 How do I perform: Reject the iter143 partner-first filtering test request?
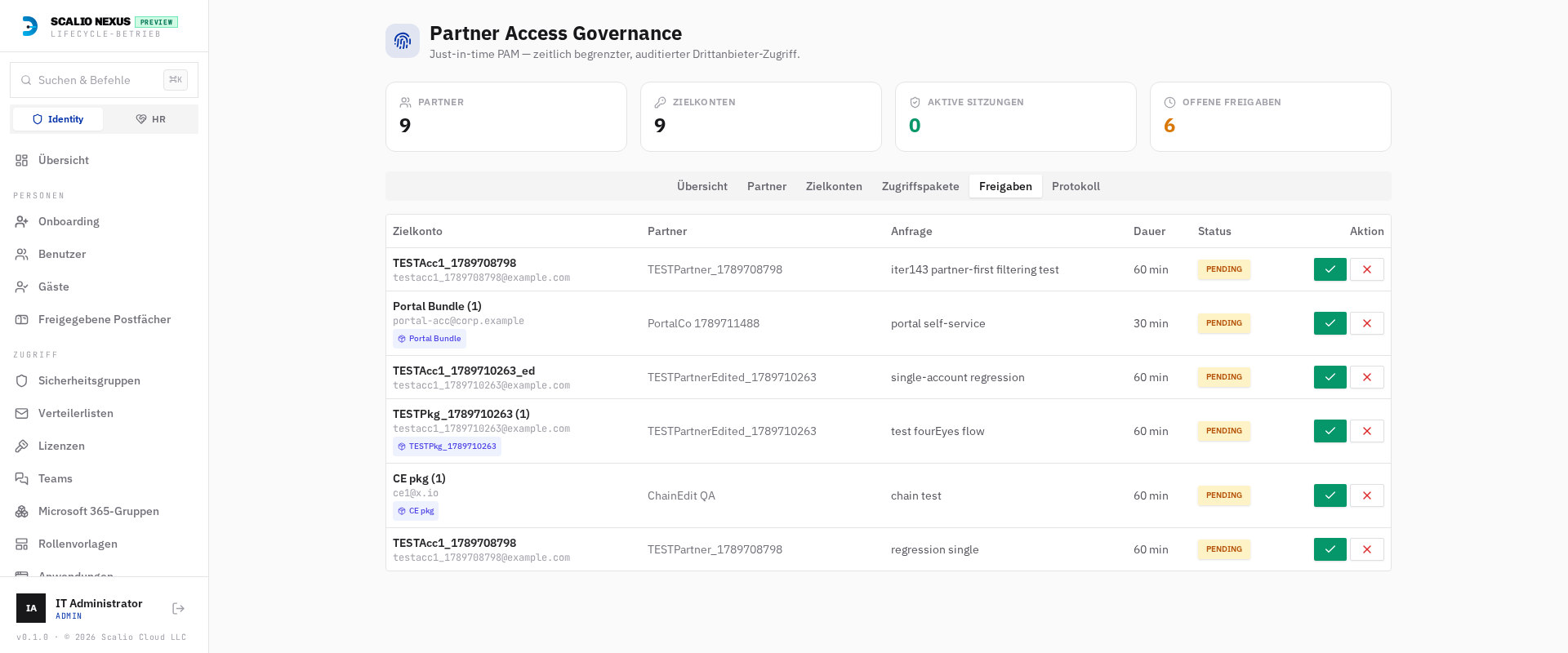pyautogui.click(x=1366, y=269)
